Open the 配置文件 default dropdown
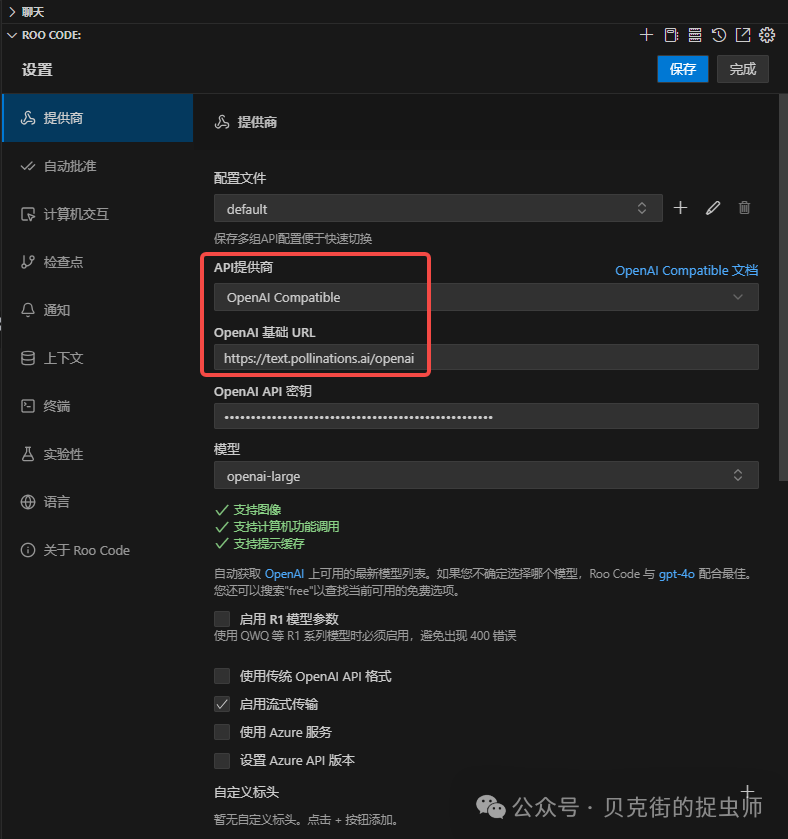788x839 pixels. click(438, 208)
